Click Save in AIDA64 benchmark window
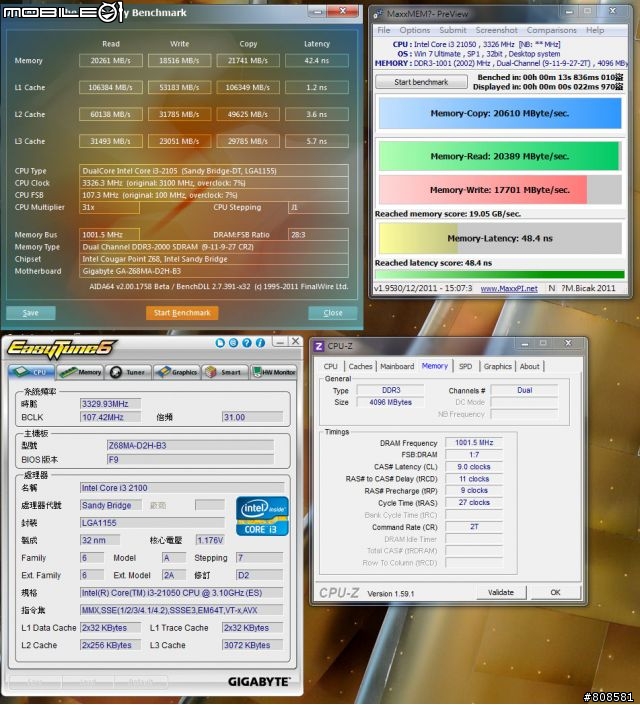The height and width of the screenshot is (705, 640). [31, 312]
